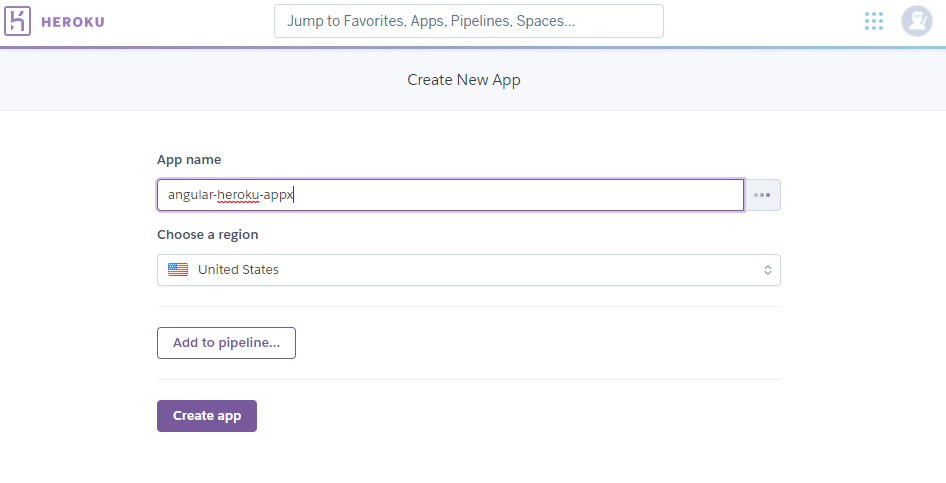Click into the App name text field
The width and height of the screenshot is (946, 483).
[x=451, y=195]
